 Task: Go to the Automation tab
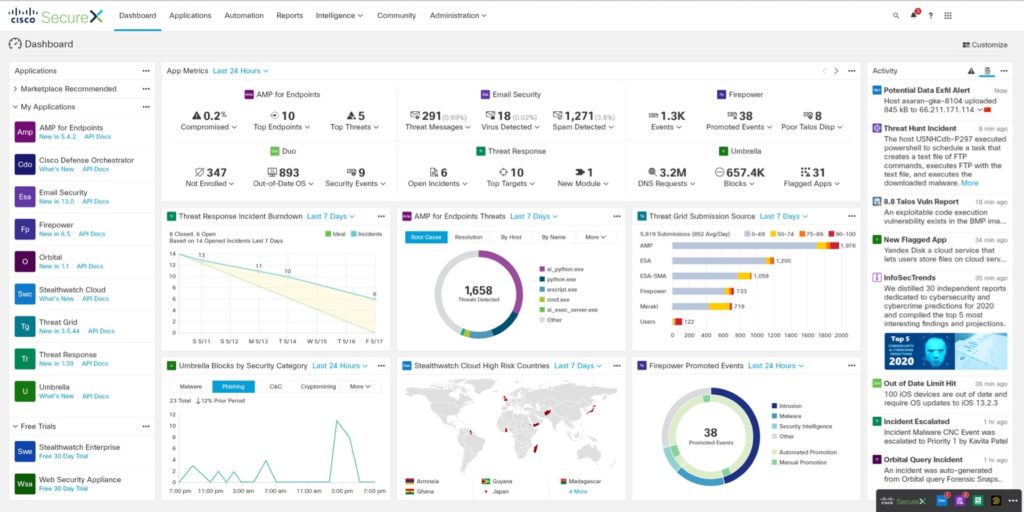[x=243, y=16]
